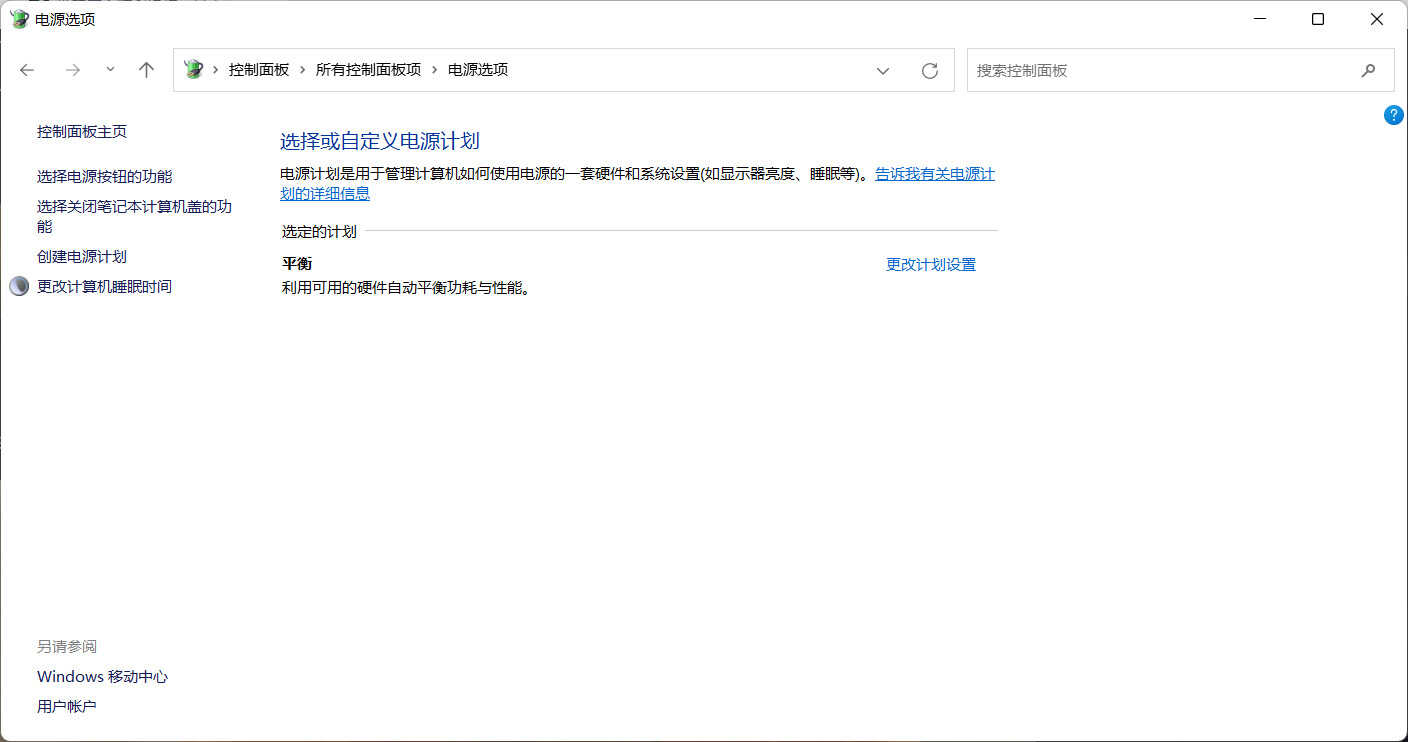The image size is (1408, 742).
Task: Open 控制面板主页 in the sidebar
Action: [x=82, y=132]
